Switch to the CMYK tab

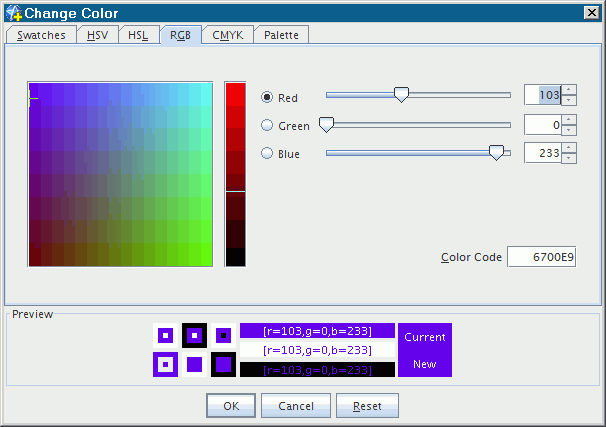click(226, 35)
